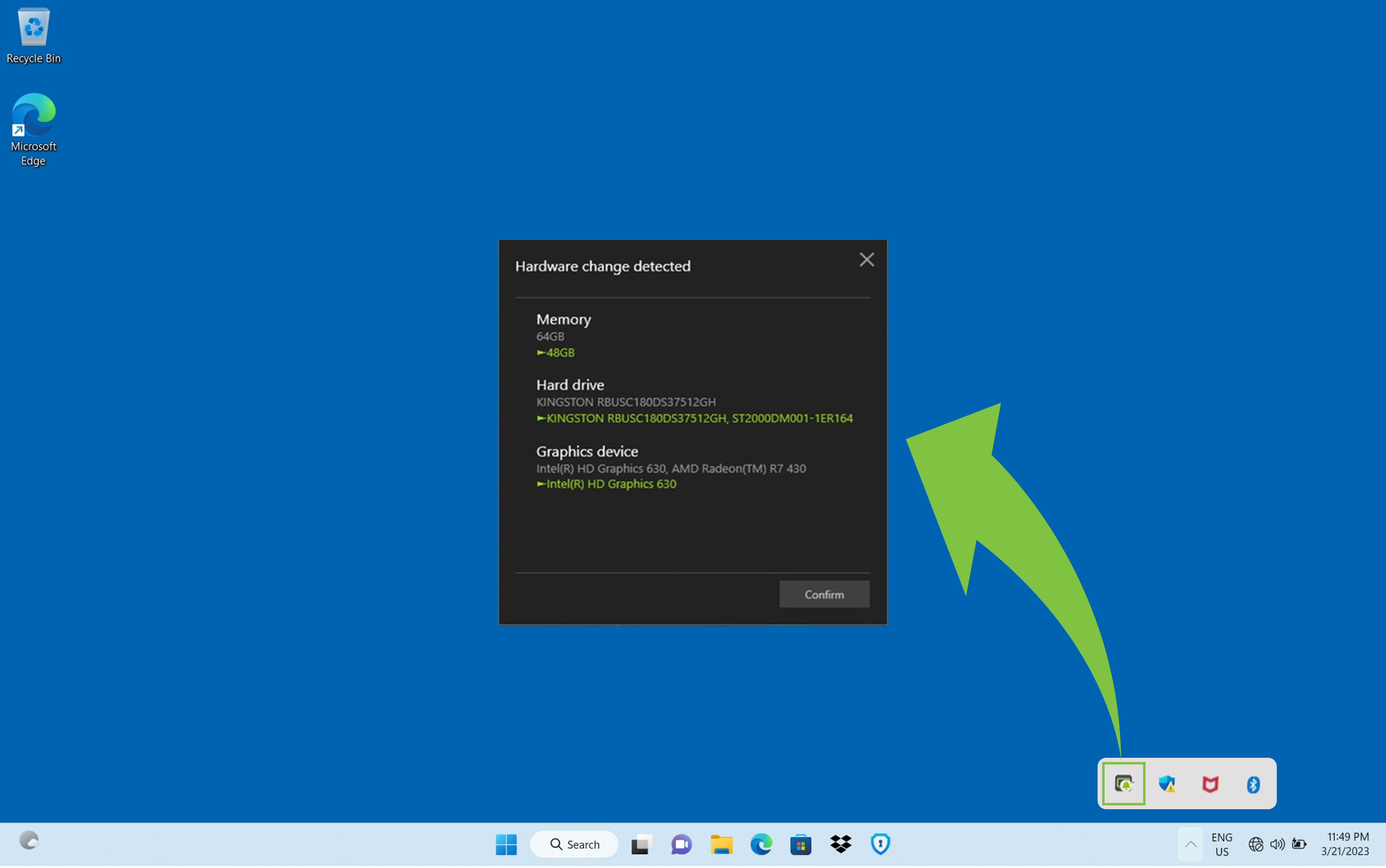Open Microsoft Store from taskbar
The width and height of the screenshot is (1386, 868).
pos(800,844)
